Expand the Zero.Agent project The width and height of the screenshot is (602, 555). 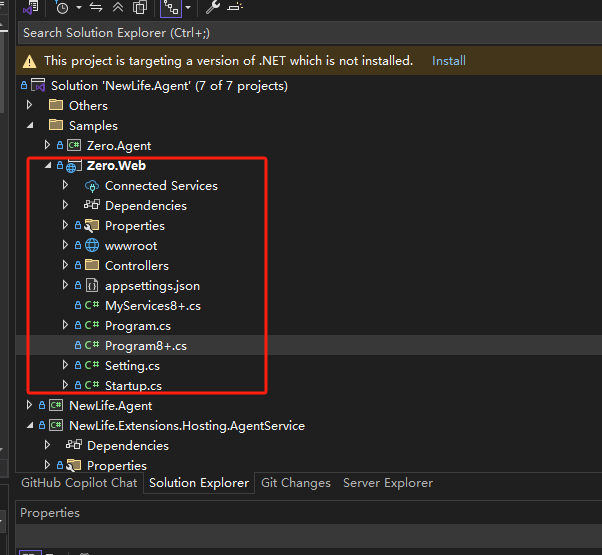tap(47, 145)
